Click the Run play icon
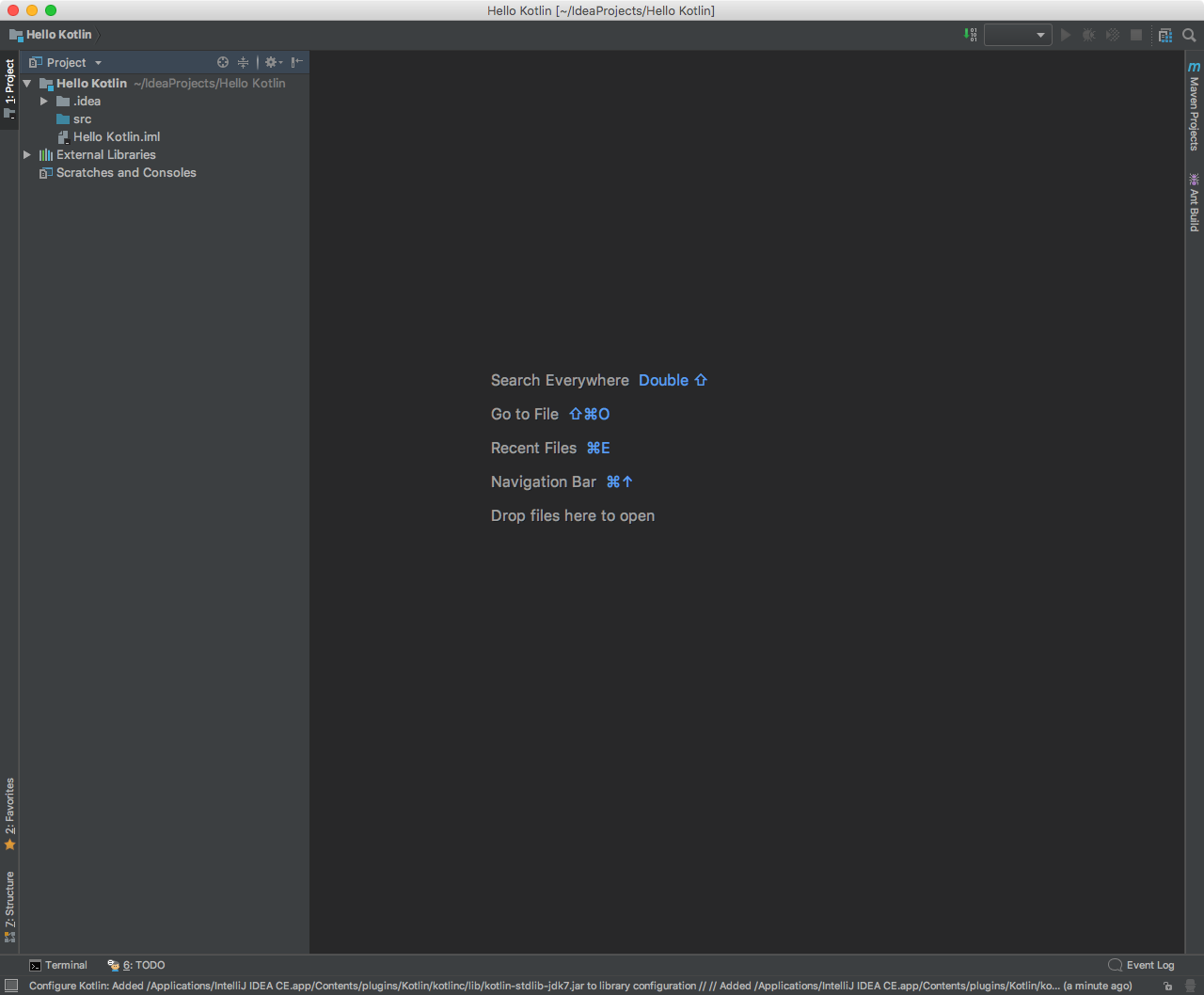The width and height of the screenshot is (1204, 995). tap(1066, 35)
